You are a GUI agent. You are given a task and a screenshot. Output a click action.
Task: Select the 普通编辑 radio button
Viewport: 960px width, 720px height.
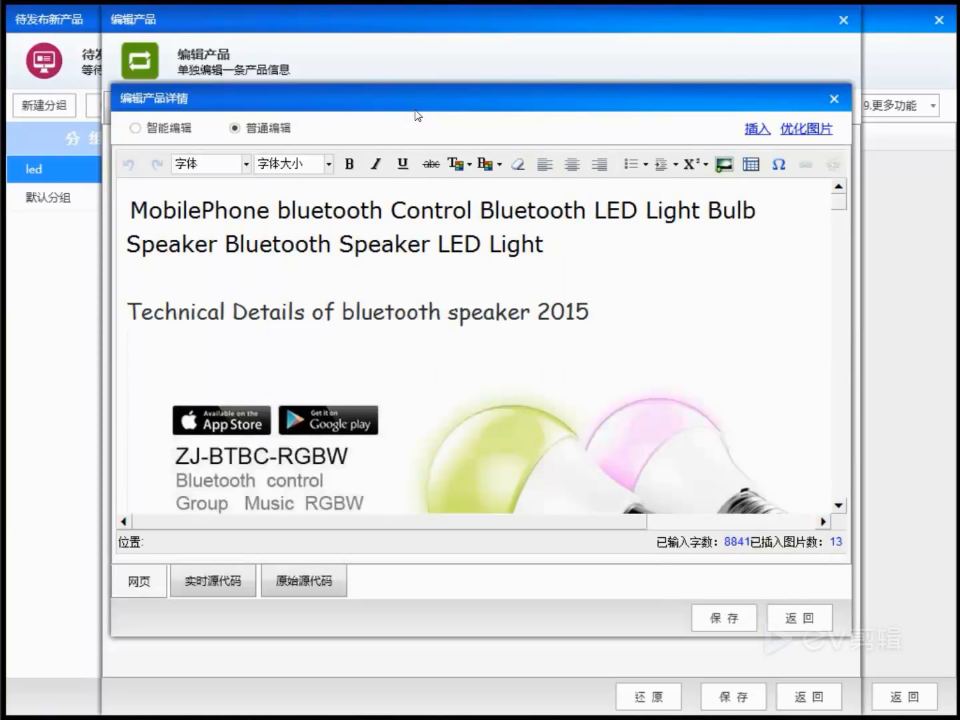tap(234, 128)
